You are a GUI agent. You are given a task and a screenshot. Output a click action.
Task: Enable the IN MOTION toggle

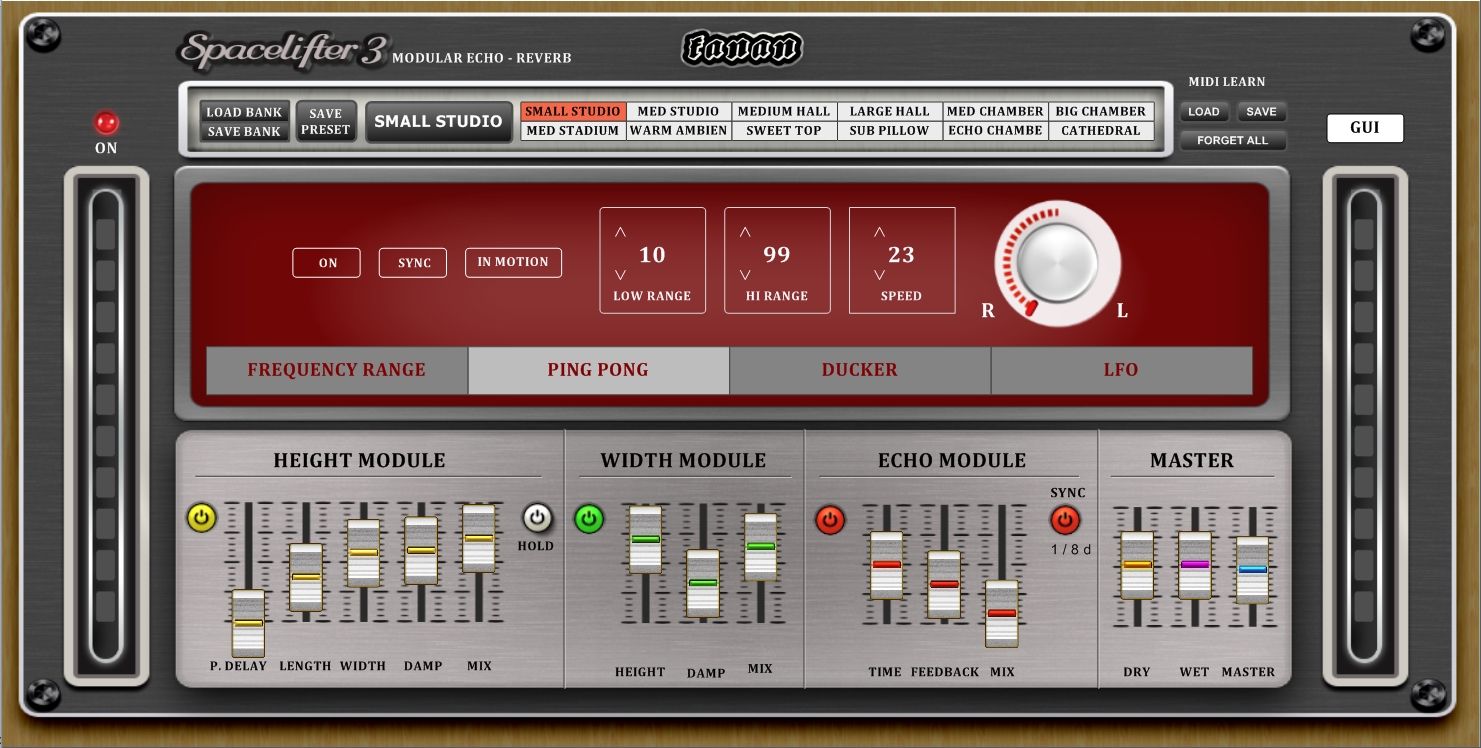(x=513, y=262)
